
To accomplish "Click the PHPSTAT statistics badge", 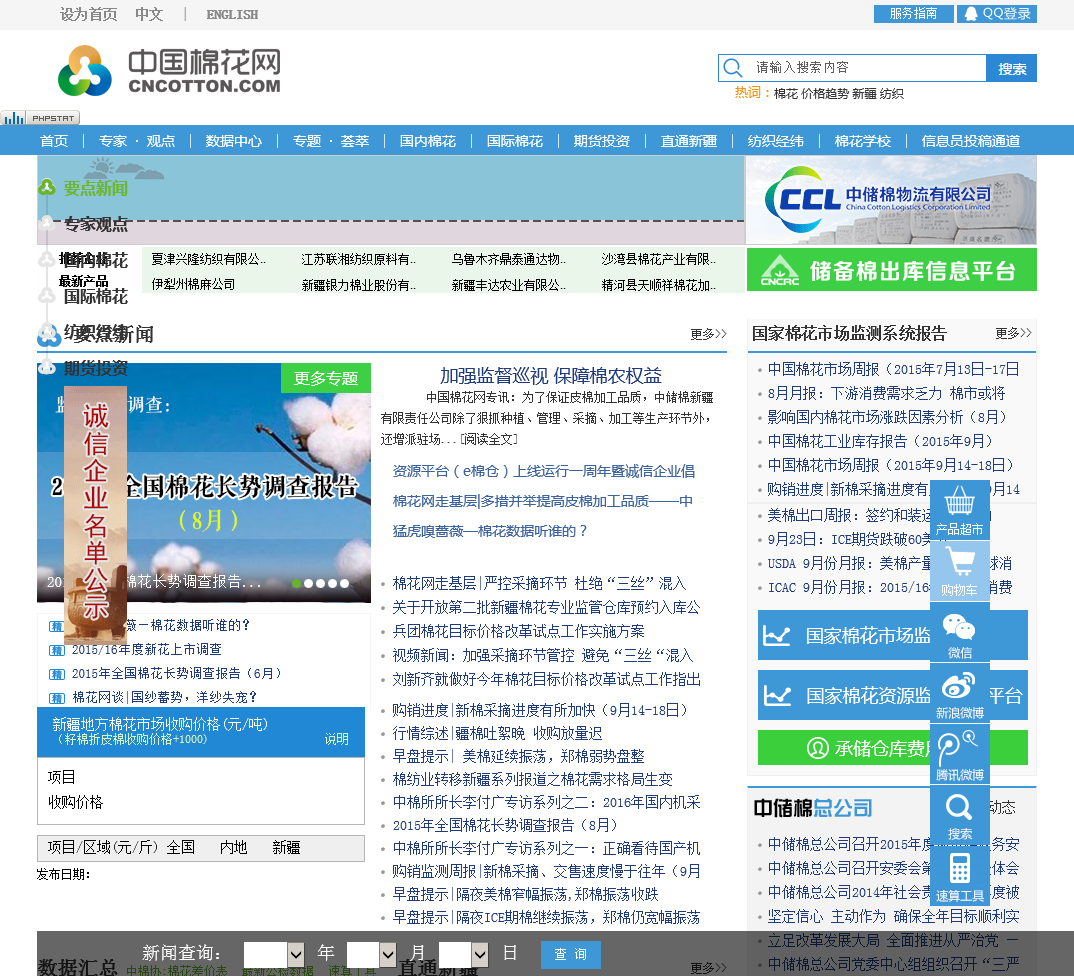I will (40, 118).
